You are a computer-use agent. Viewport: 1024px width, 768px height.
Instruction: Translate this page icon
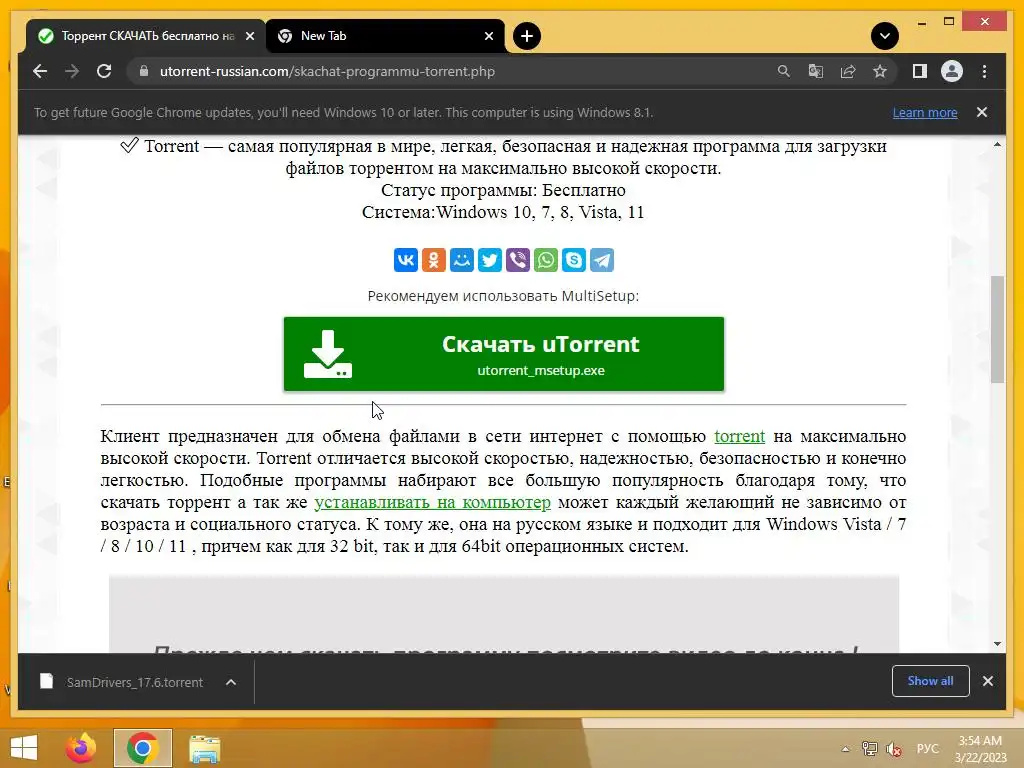coord(816,71)
